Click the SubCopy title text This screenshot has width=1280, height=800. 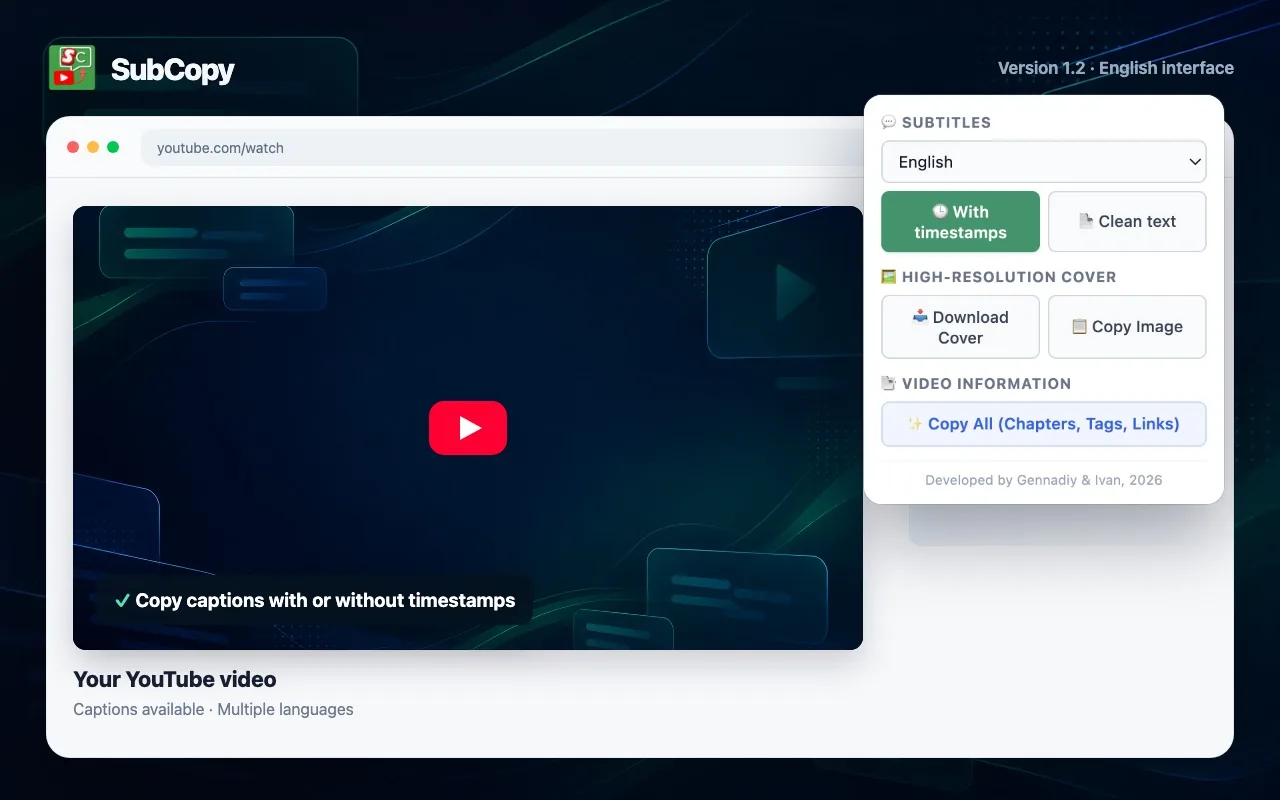172,70
